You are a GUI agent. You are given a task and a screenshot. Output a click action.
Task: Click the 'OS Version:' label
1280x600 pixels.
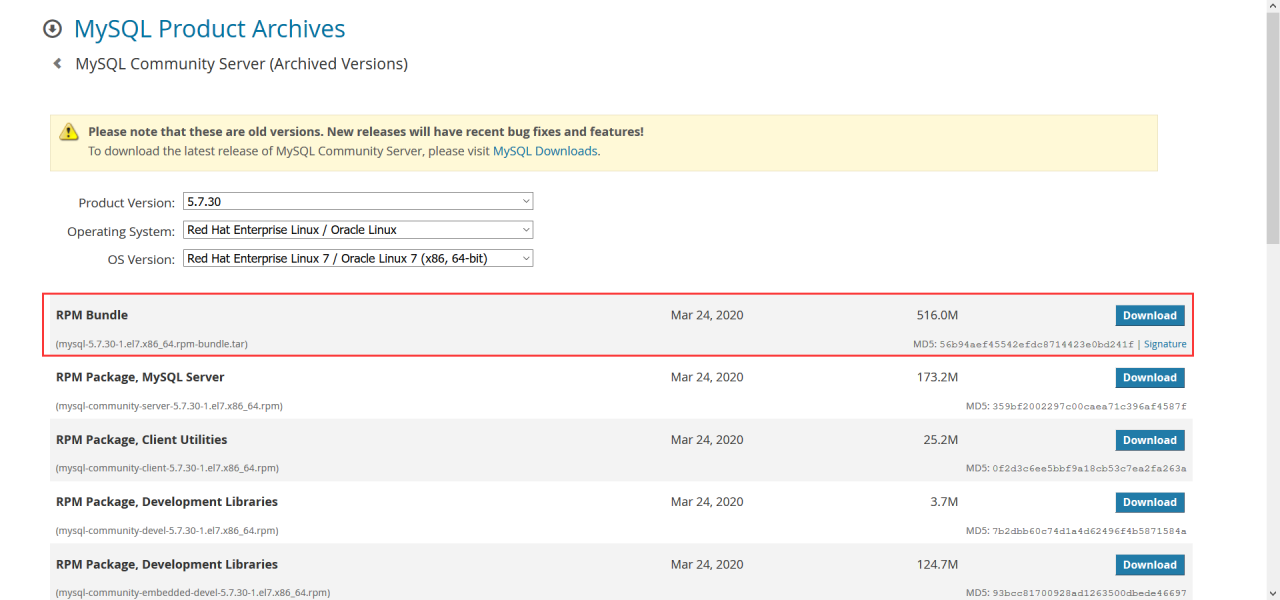tap(141, 259)
